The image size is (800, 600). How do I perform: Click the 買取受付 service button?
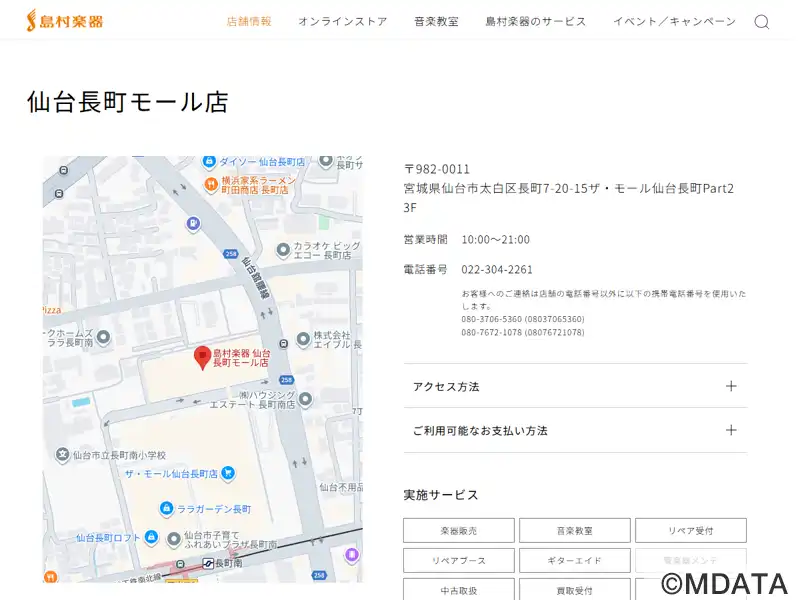[x=574, y=590]
